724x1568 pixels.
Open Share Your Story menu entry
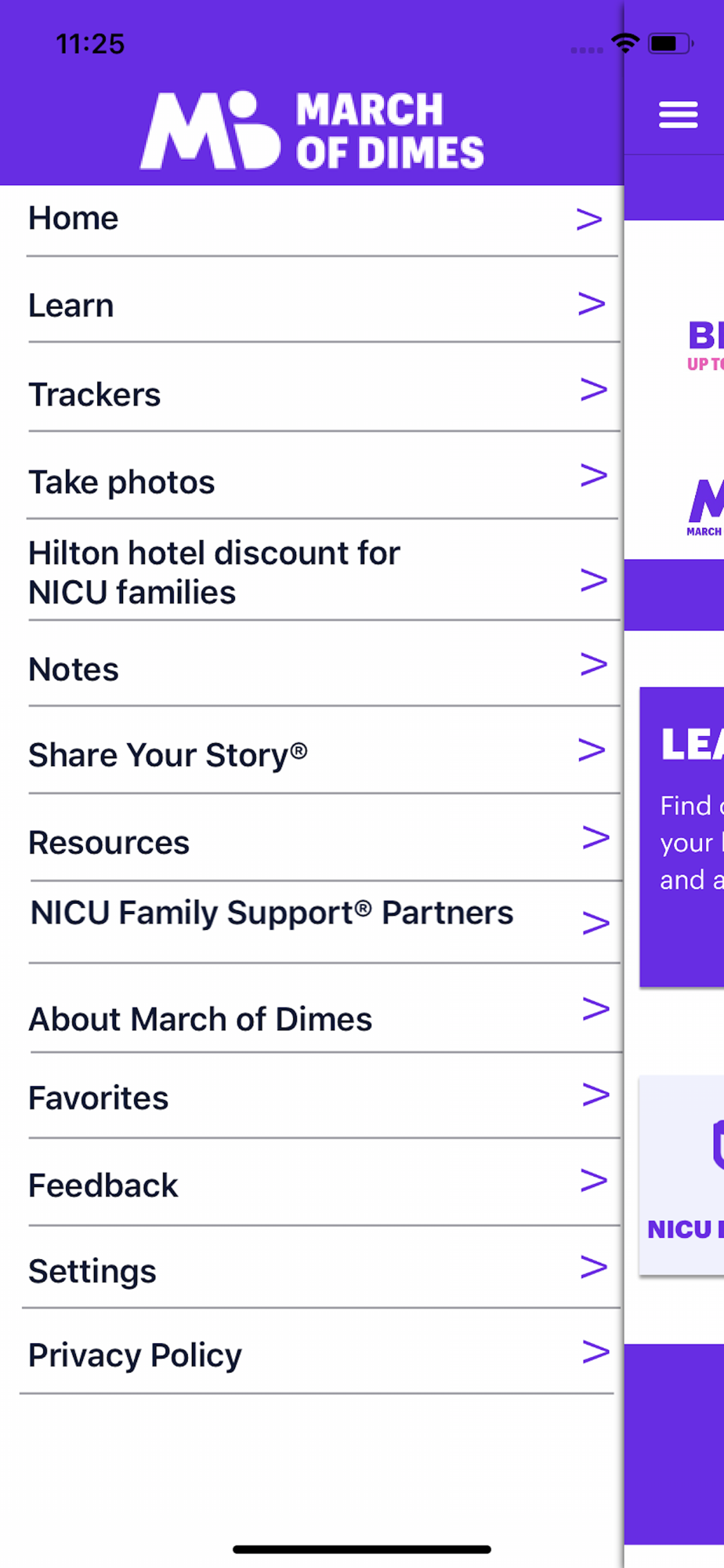point(168,755)
